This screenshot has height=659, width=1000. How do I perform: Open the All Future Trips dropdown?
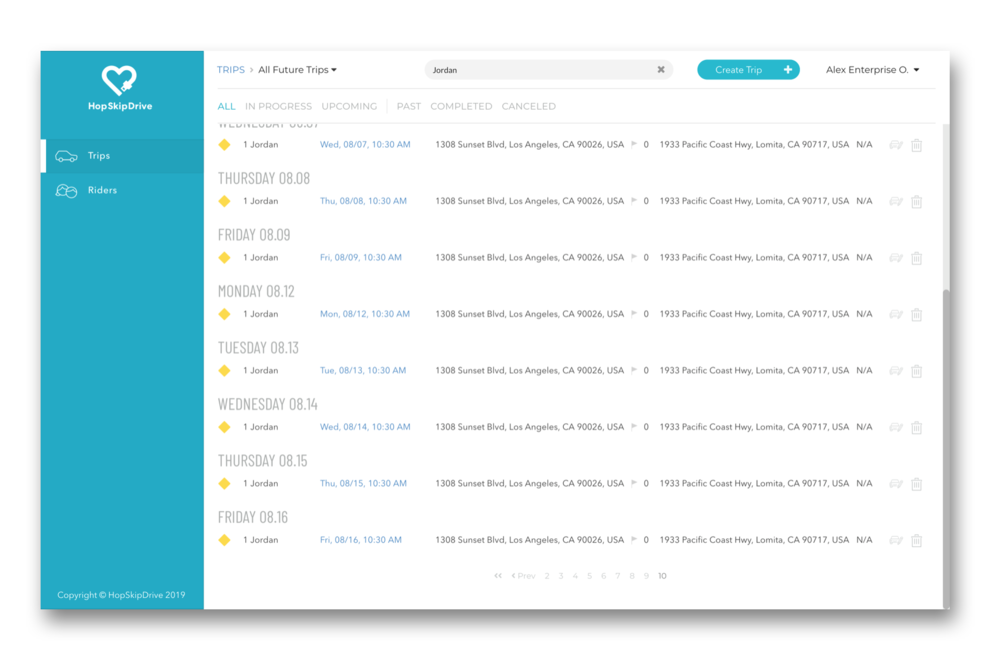[298, 70]
